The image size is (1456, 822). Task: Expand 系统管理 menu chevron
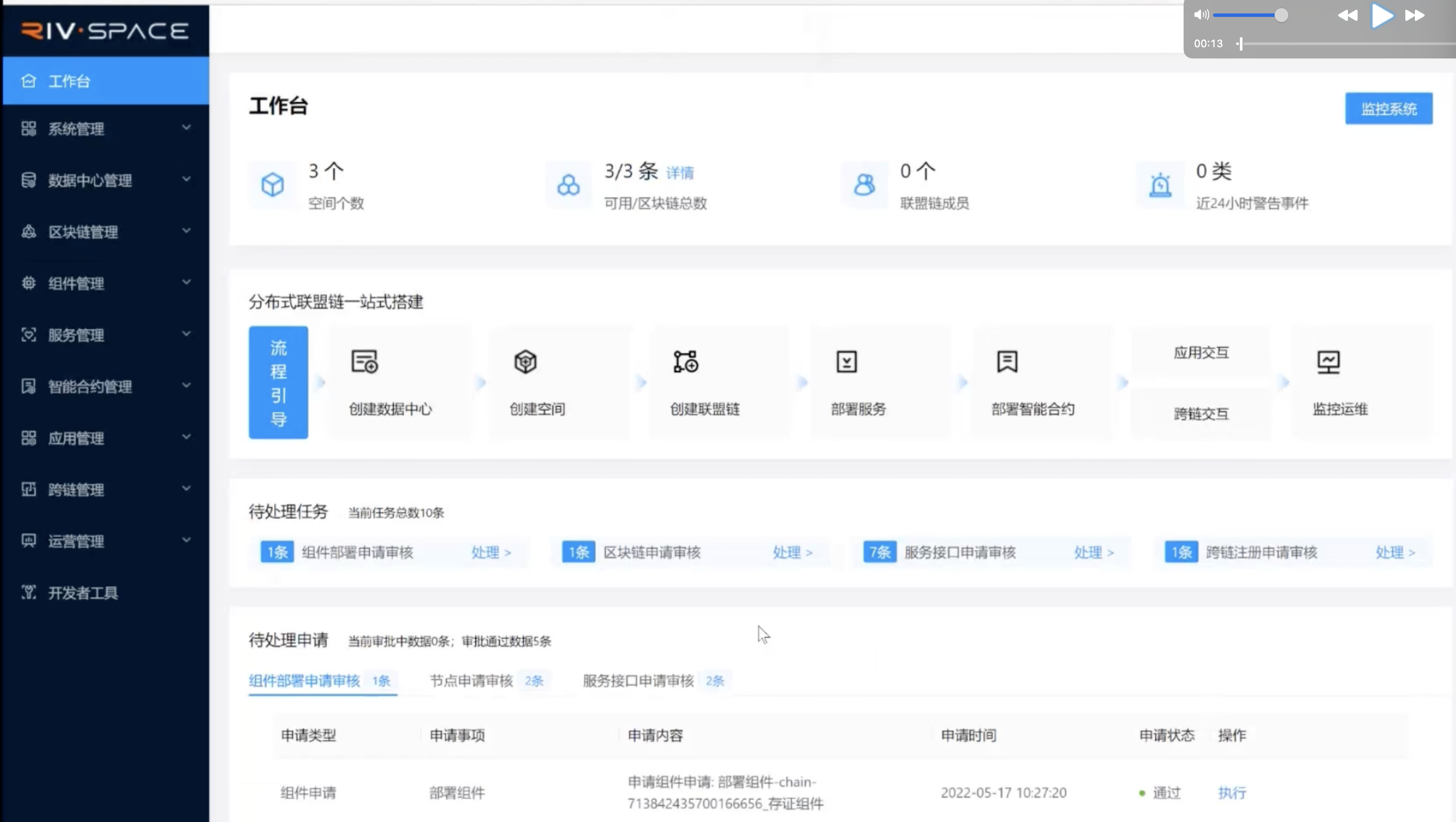pos(187,128)
